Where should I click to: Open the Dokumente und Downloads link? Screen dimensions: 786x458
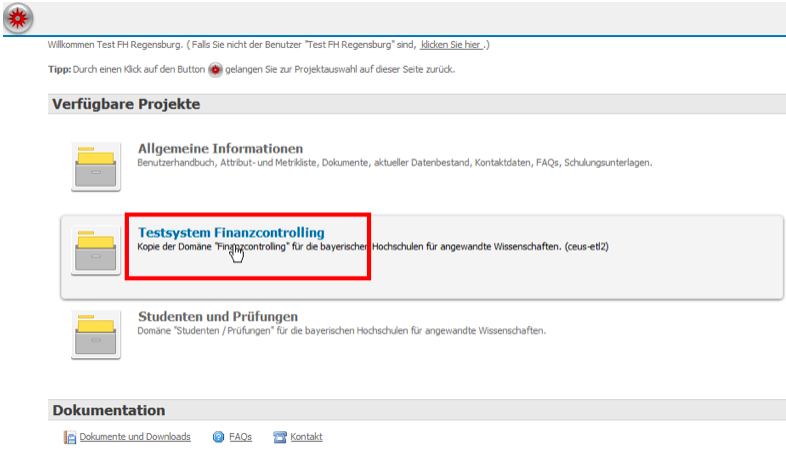(x=134, y=437)
